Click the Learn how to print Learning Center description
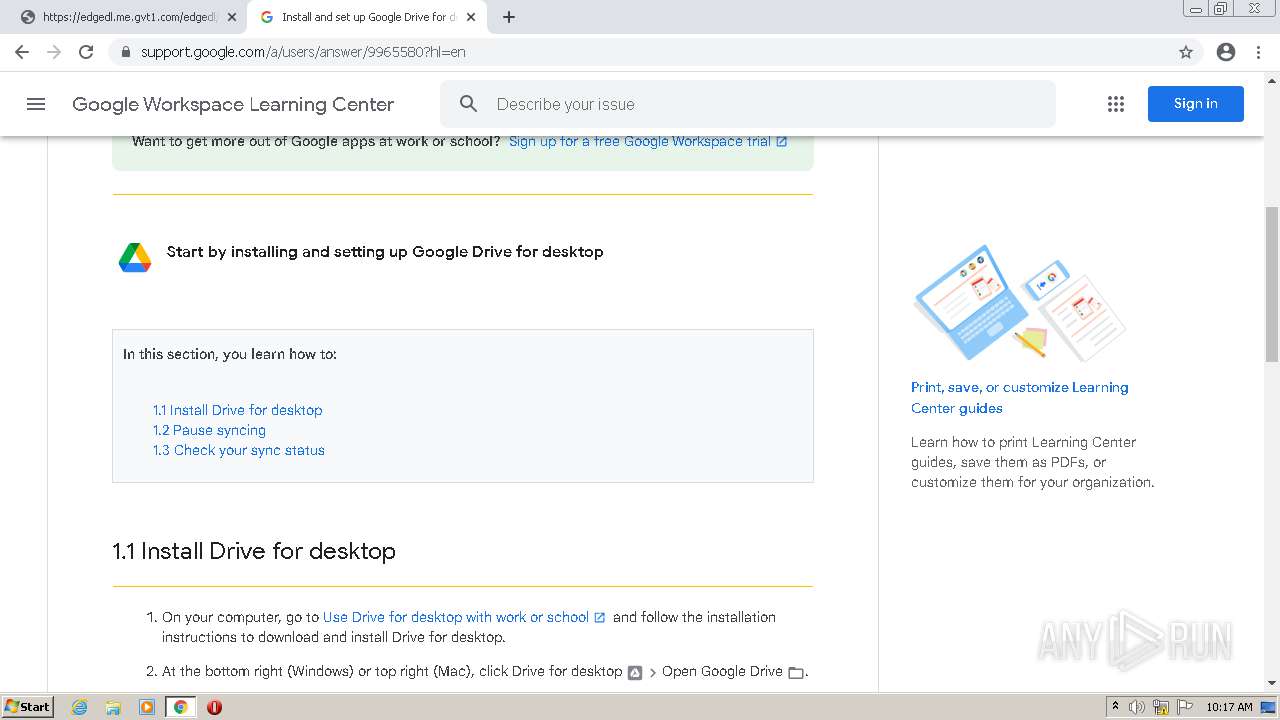The height and width of the screenshot is (720, 1280). tap(1033, 462)
